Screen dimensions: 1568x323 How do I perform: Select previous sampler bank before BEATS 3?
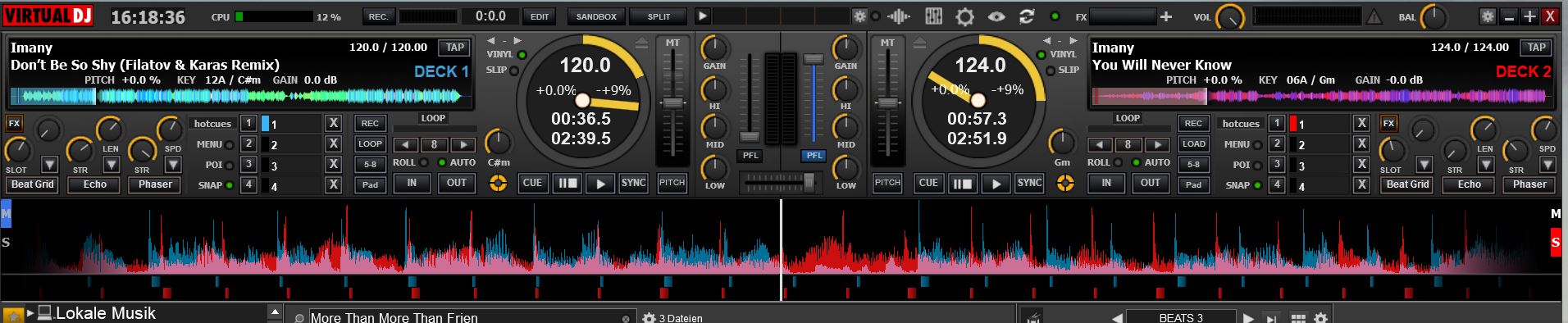pos(1117,318)
